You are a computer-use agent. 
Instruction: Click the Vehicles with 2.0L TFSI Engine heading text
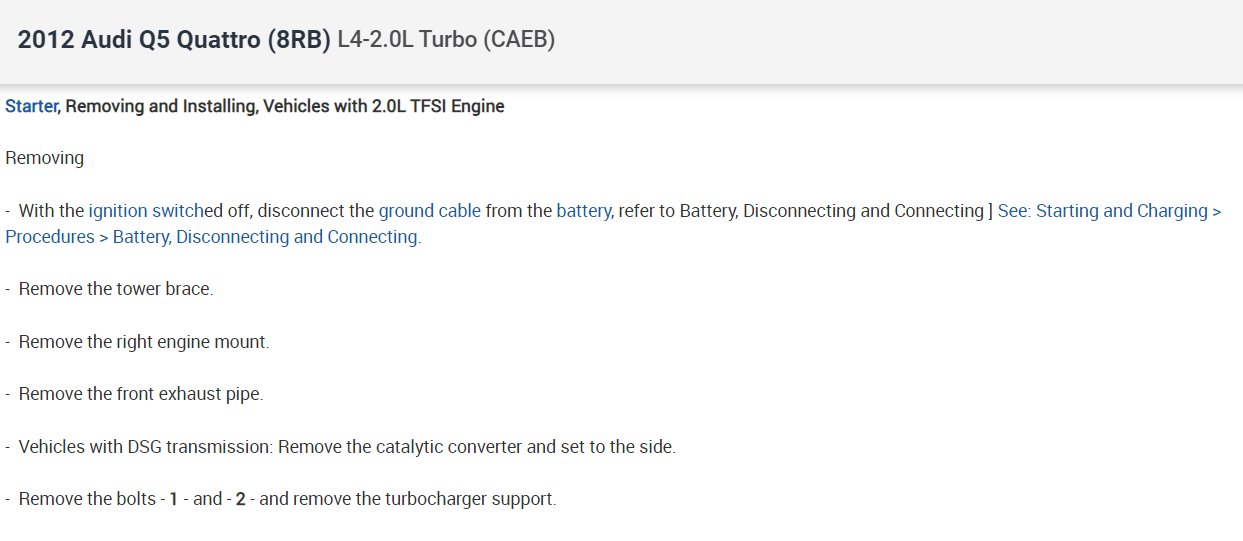(384, 106)
